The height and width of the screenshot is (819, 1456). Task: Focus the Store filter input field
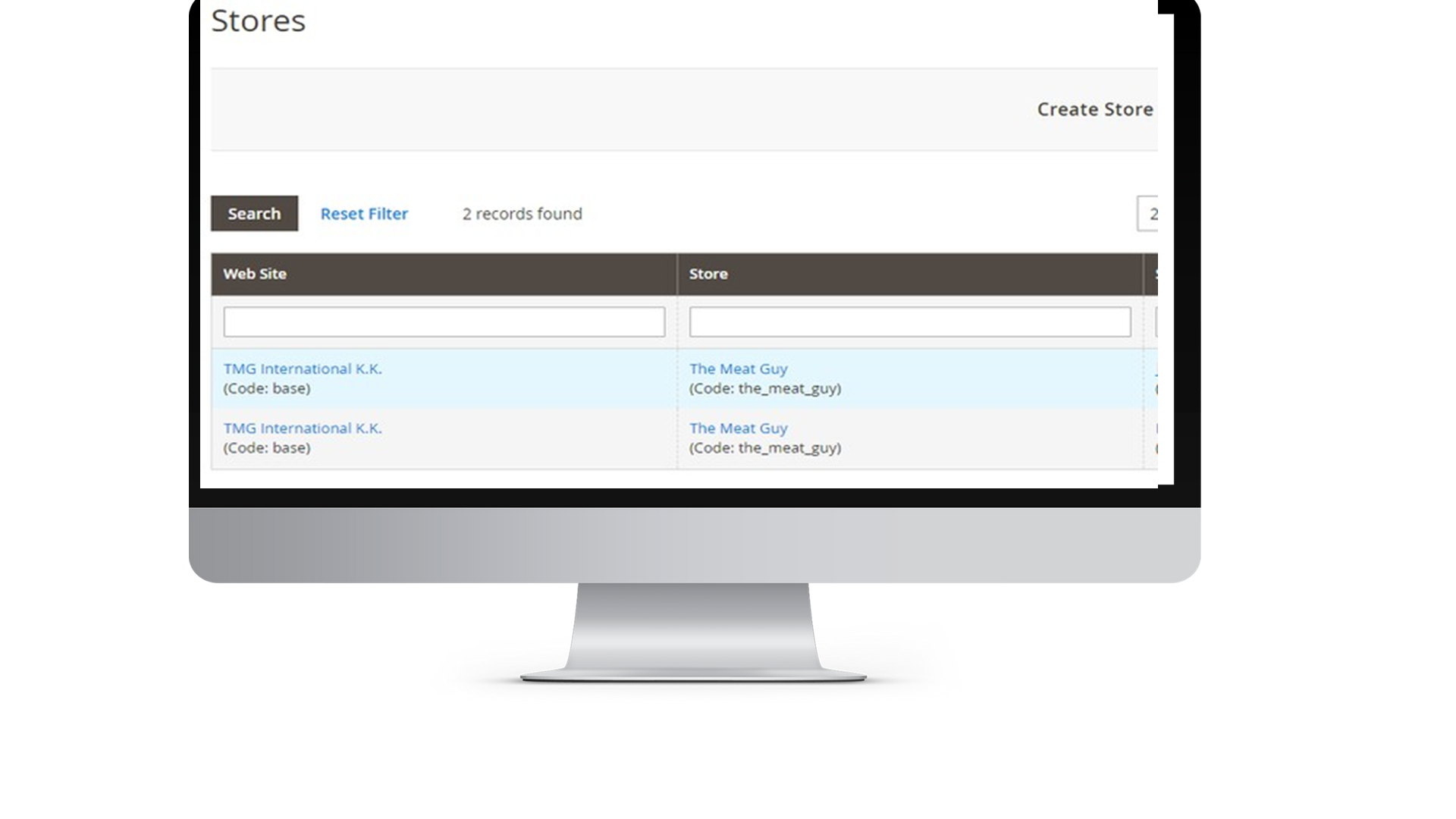coord(909,322)
